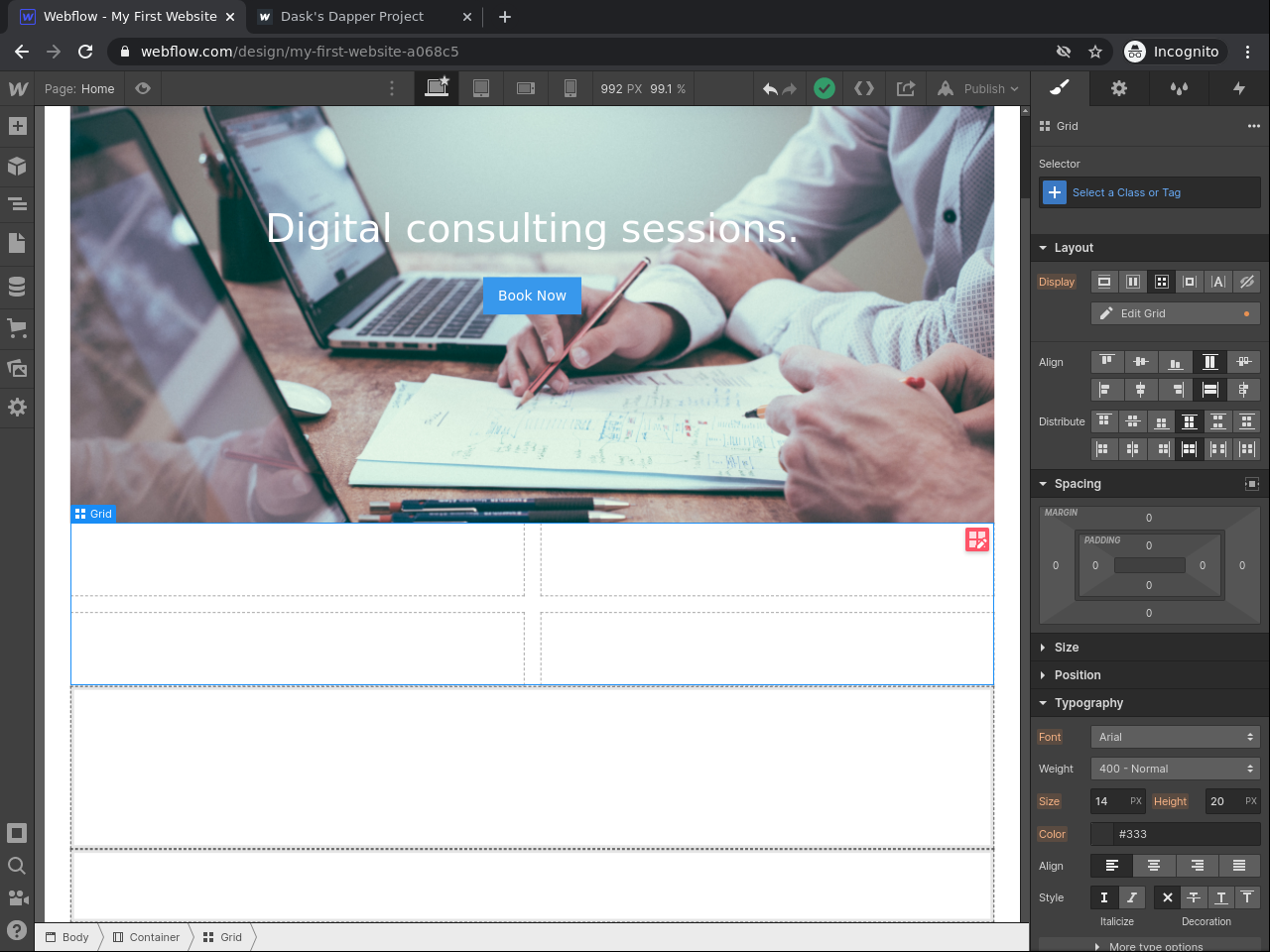This screenshot has height=952, width=1270.
Task: Open the Publish dropdown
Action: tap(977, 88)
